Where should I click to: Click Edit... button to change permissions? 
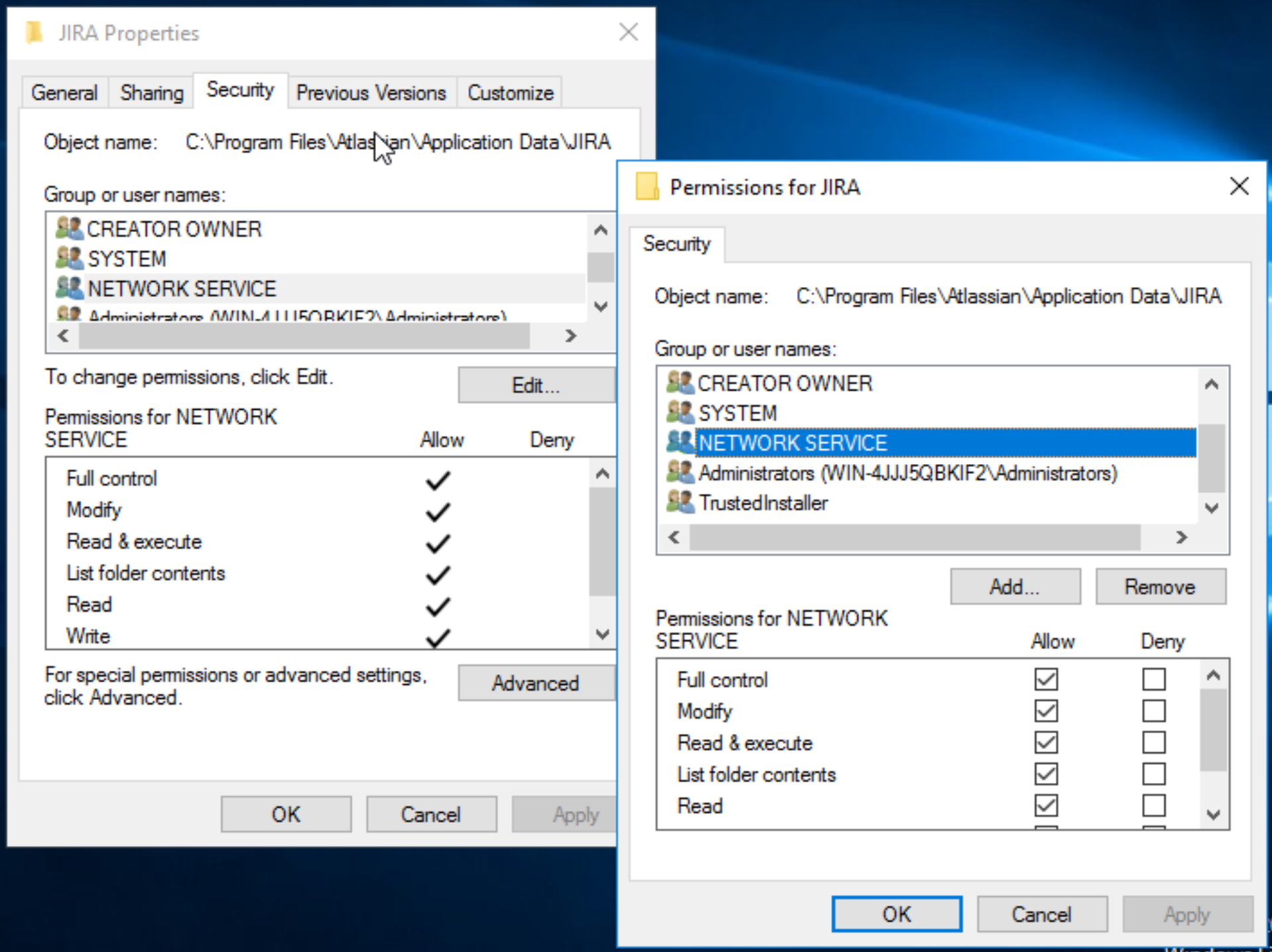click(537, 385)
